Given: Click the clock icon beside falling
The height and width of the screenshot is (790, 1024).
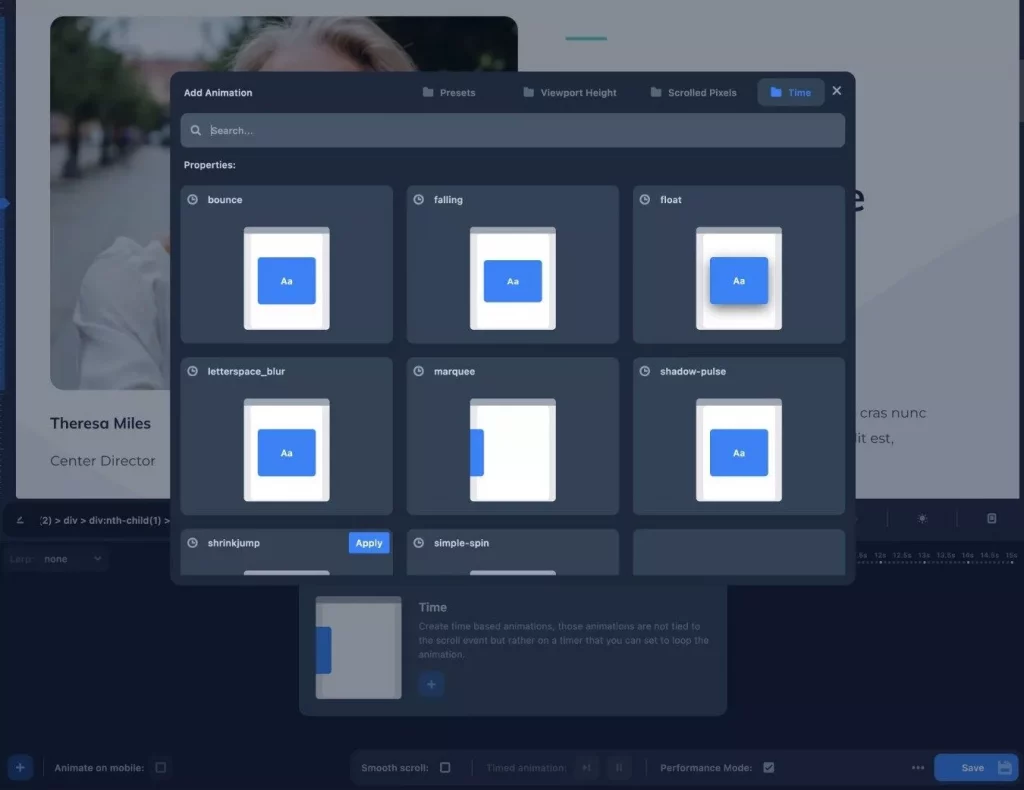Looking at the screenshot, I should click(419, 200).
